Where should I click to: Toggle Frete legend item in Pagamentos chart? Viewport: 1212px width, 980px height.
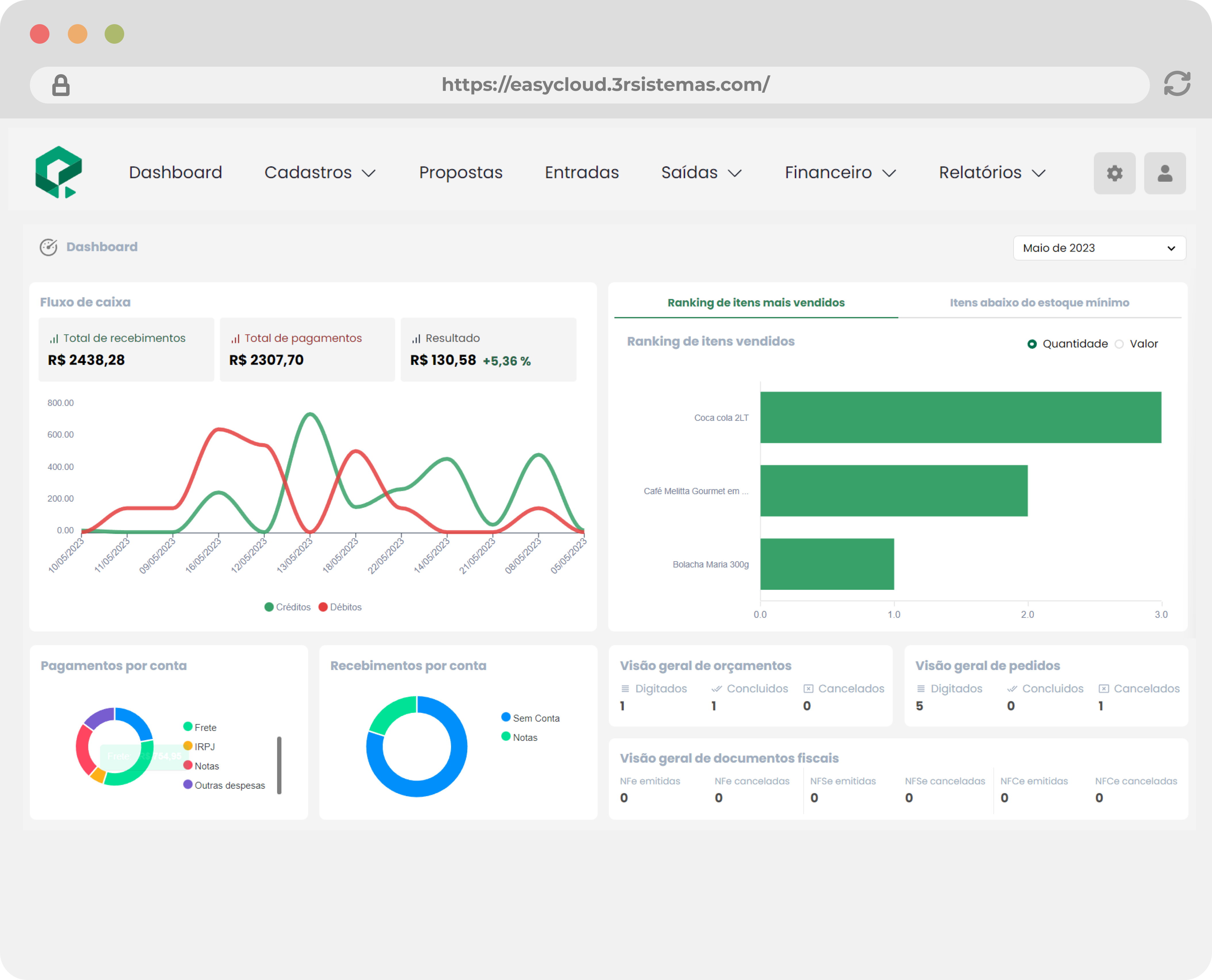(x=200, y=727)
